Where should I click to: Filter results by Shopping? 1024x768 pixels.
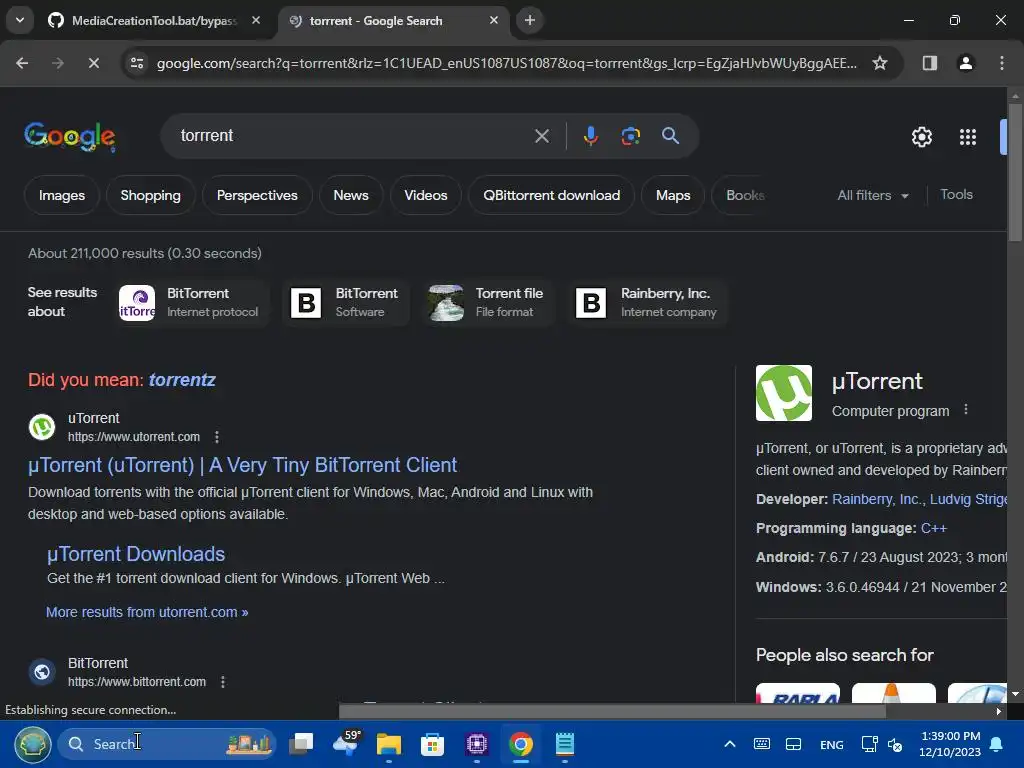pyautogui.click(x=150, y=195)
